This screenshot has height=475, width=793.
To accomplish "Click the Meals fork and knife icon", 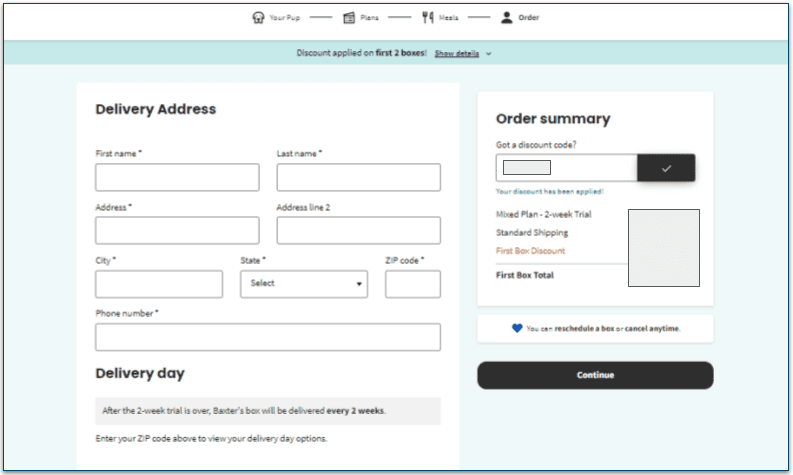I will tap(428, 18).
